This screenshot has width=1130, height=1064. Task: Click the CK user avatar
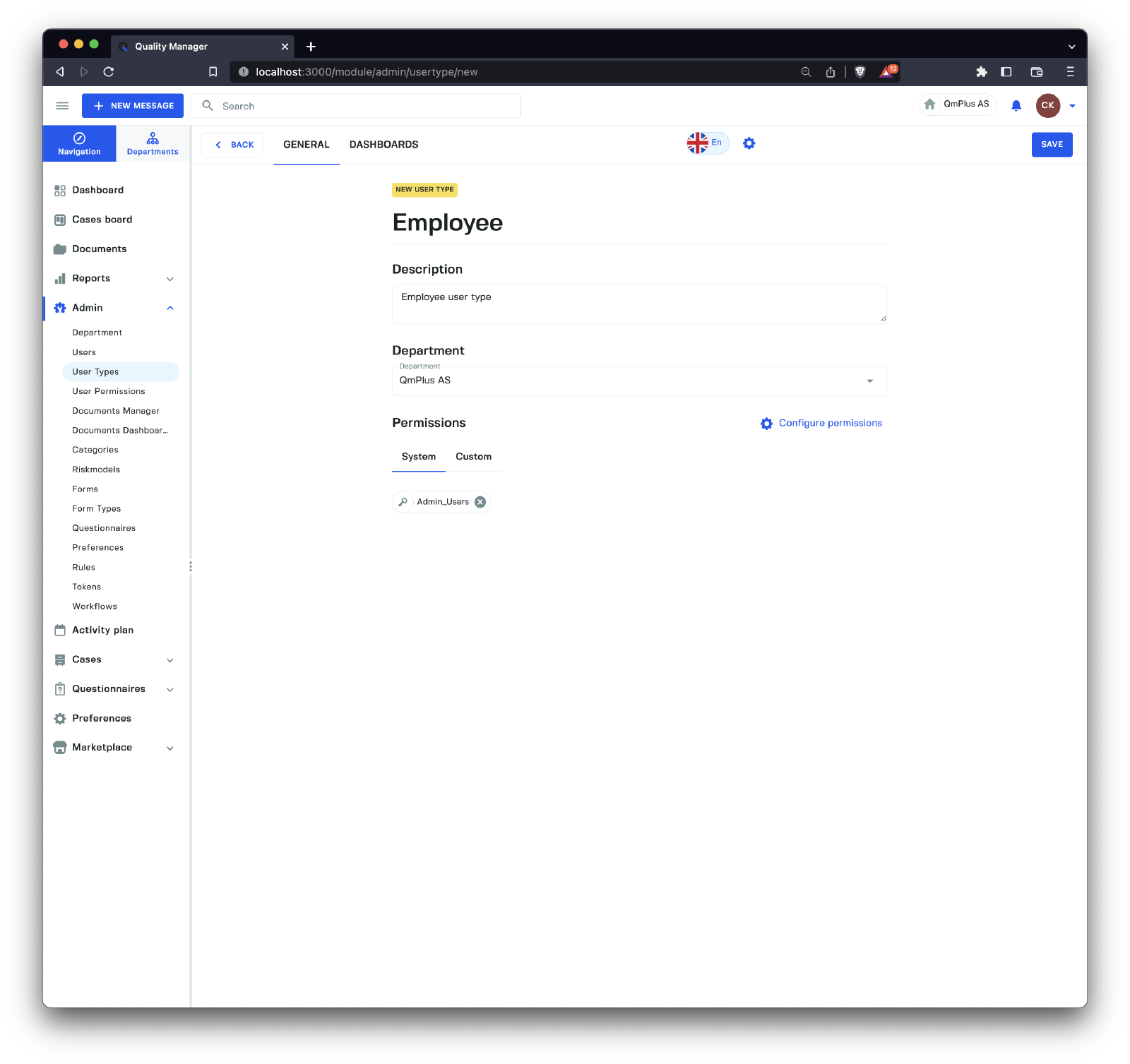(x=1047, y=106)
